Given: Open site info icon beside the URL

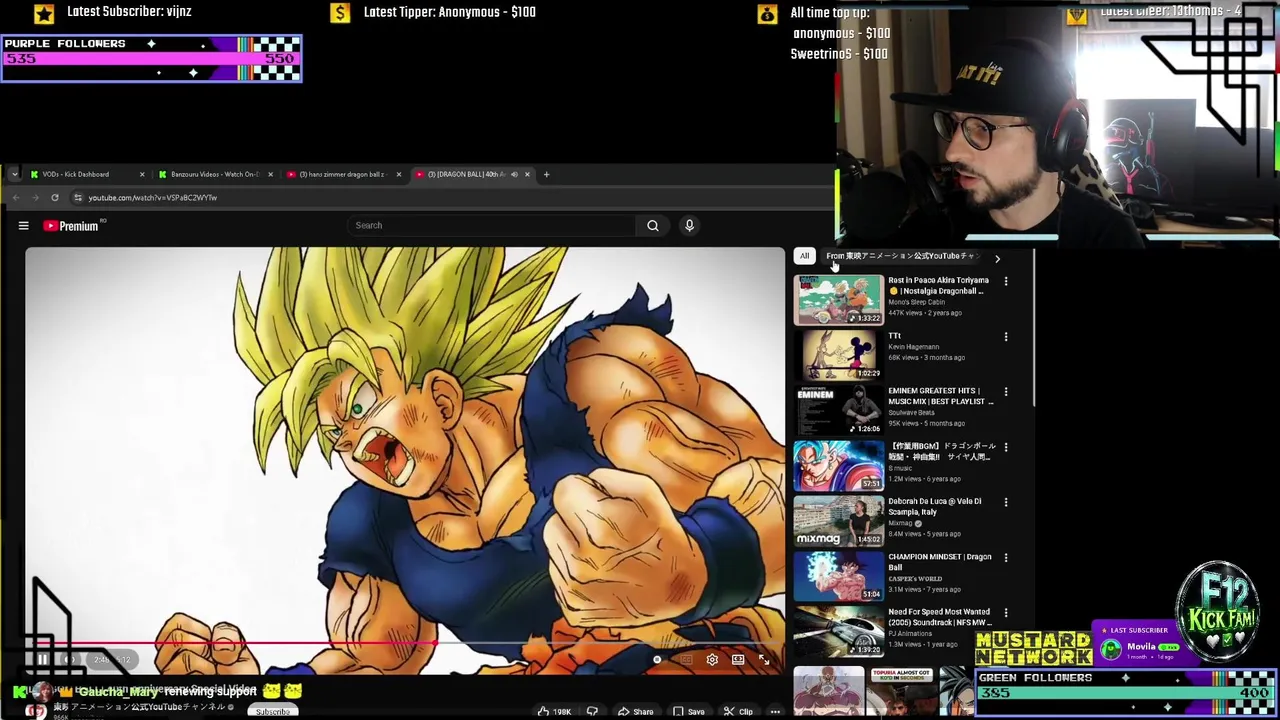Looking at the screenshot, I should pyautogui.click(x=78, y=198).
